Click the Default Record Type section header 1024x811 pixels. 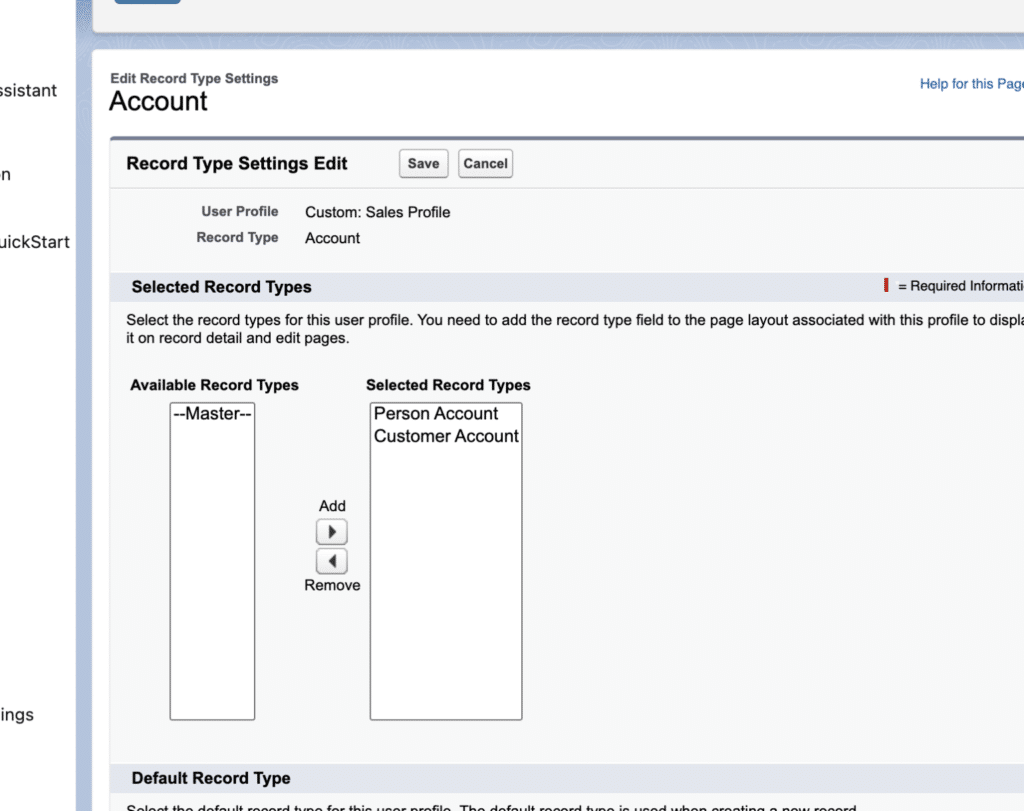pos(211,778)
